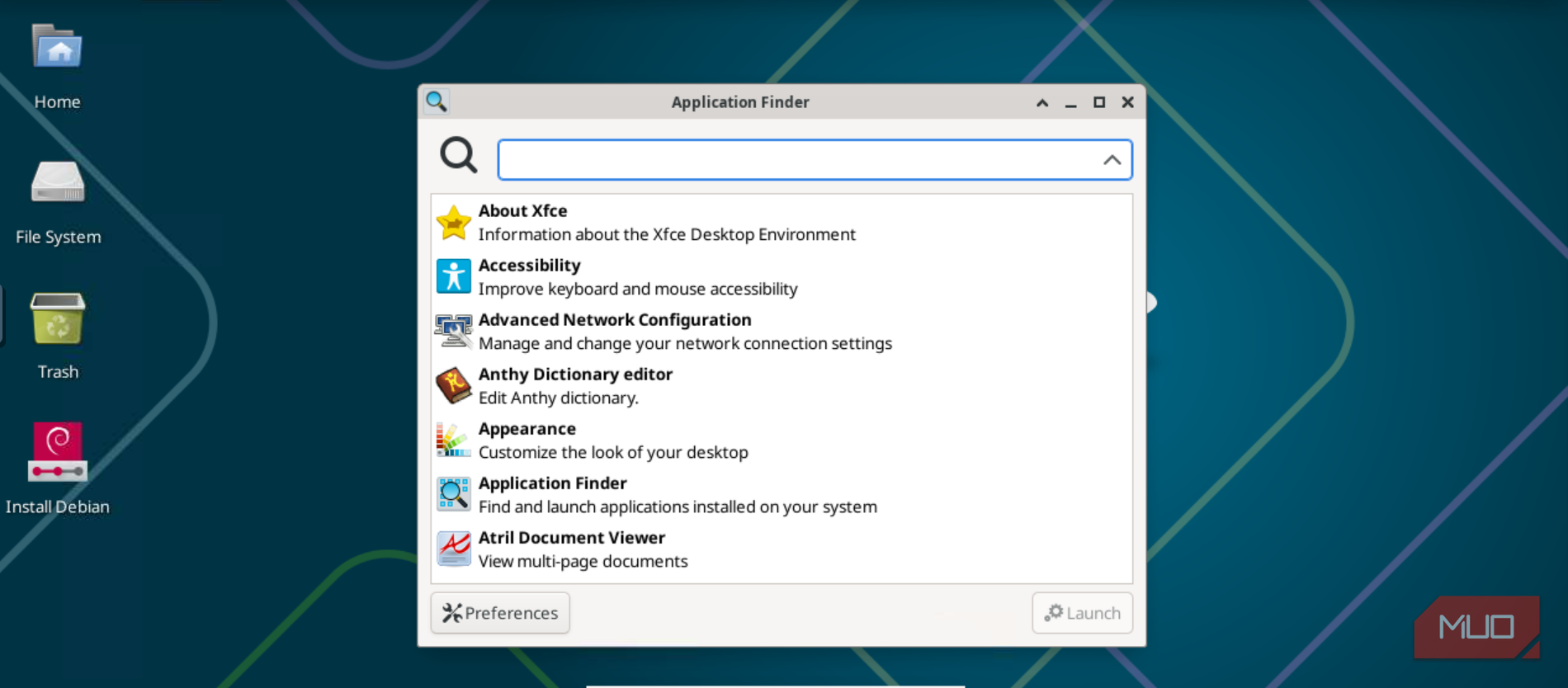Focus the application search text field
The width and height of the screenshot is (1568, 688).
tap(815, 160)
